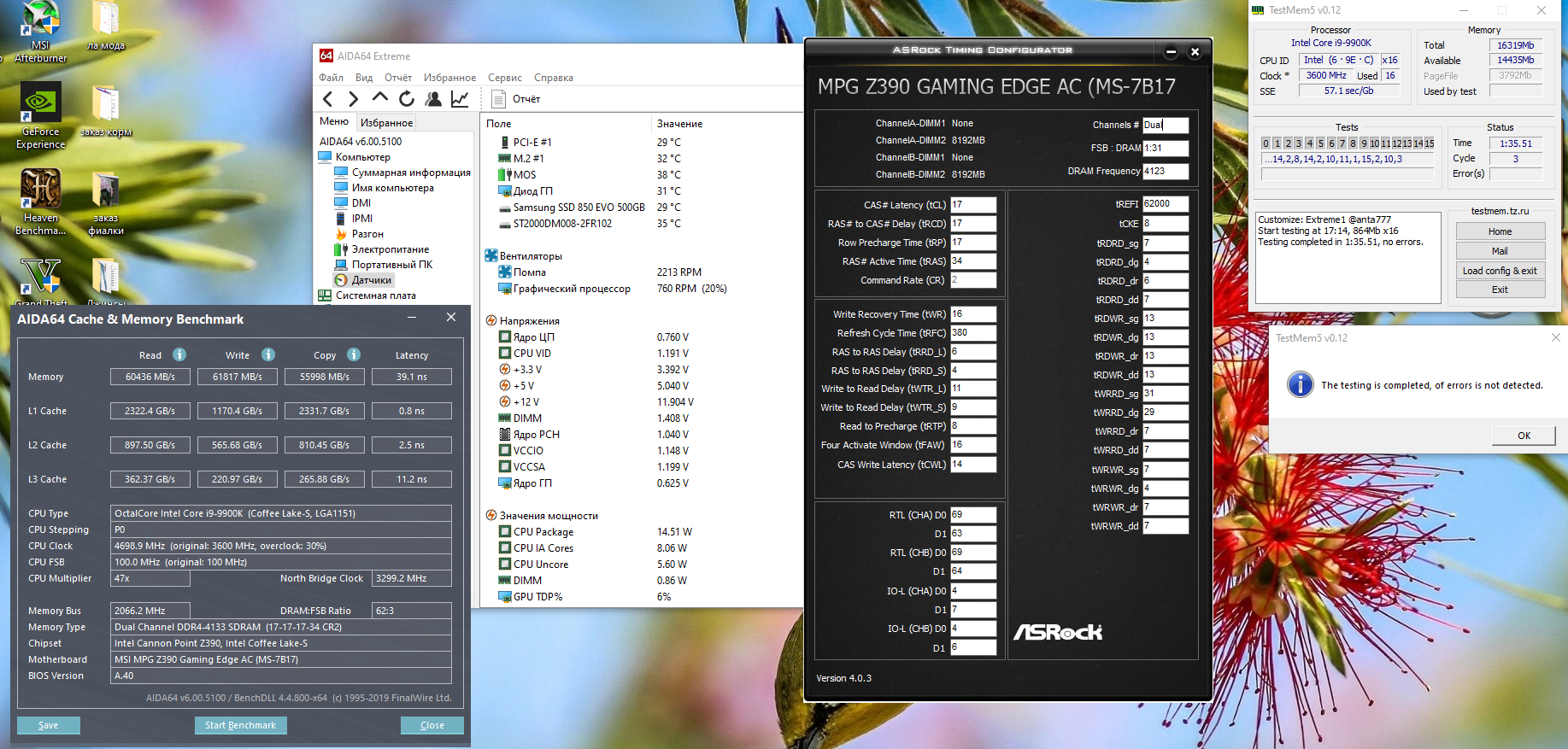Confirm the TestMem5 completion dialog with OK

1524,436
